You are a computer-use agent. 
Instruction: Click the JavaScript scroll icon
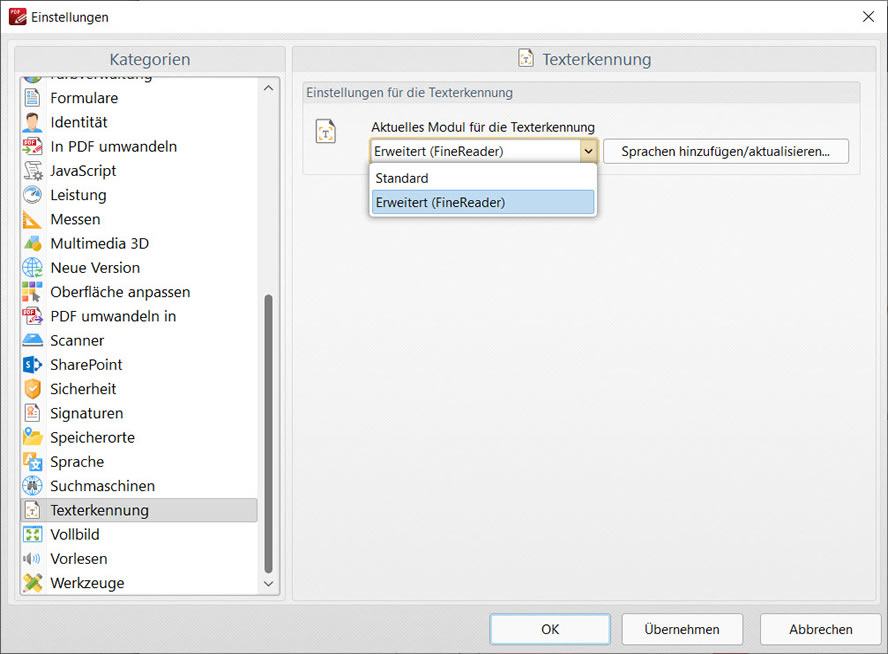pos(32,170)
